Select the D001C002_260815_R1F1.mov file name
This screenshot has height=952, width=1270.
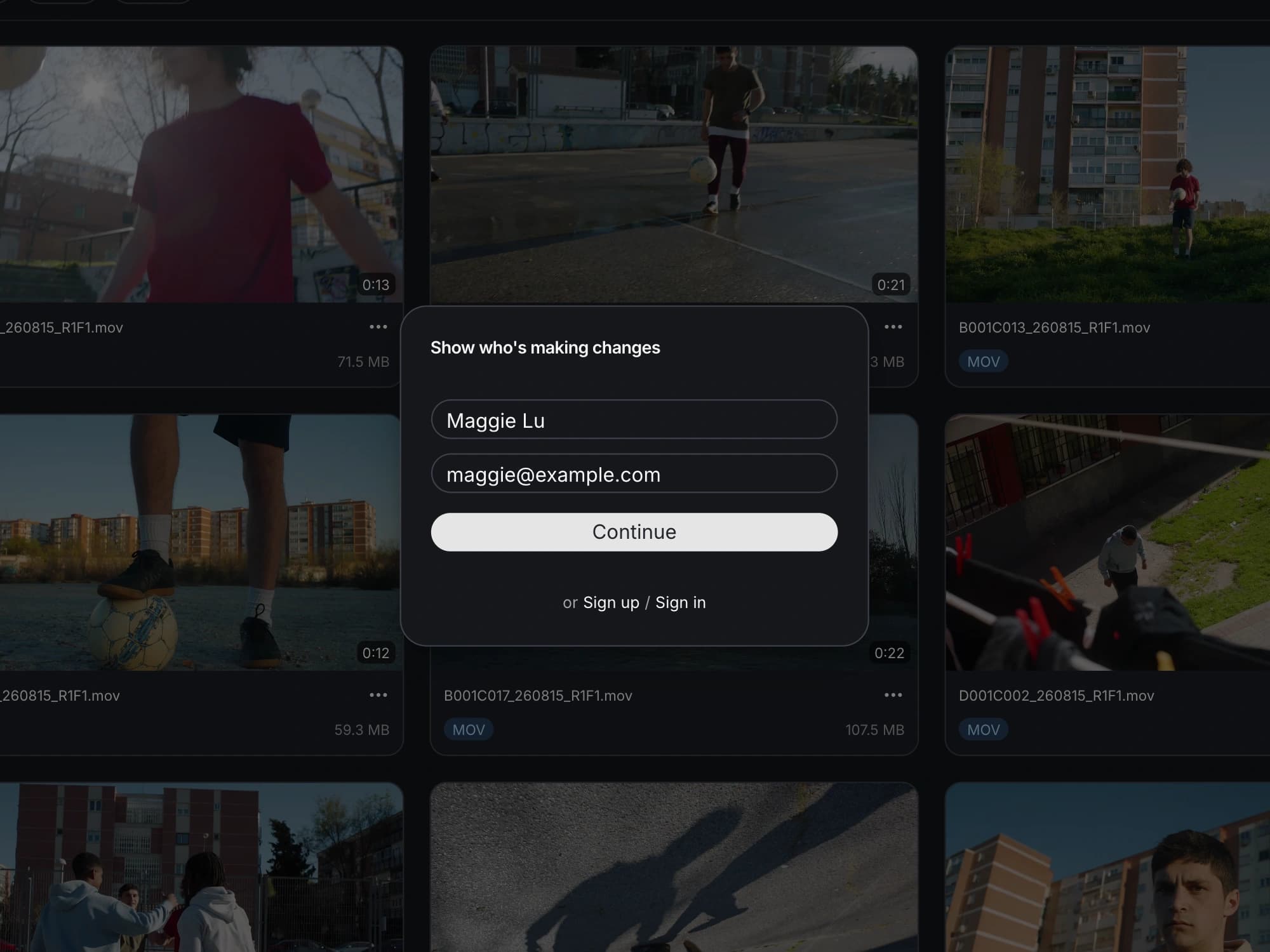coord(1057,696)
